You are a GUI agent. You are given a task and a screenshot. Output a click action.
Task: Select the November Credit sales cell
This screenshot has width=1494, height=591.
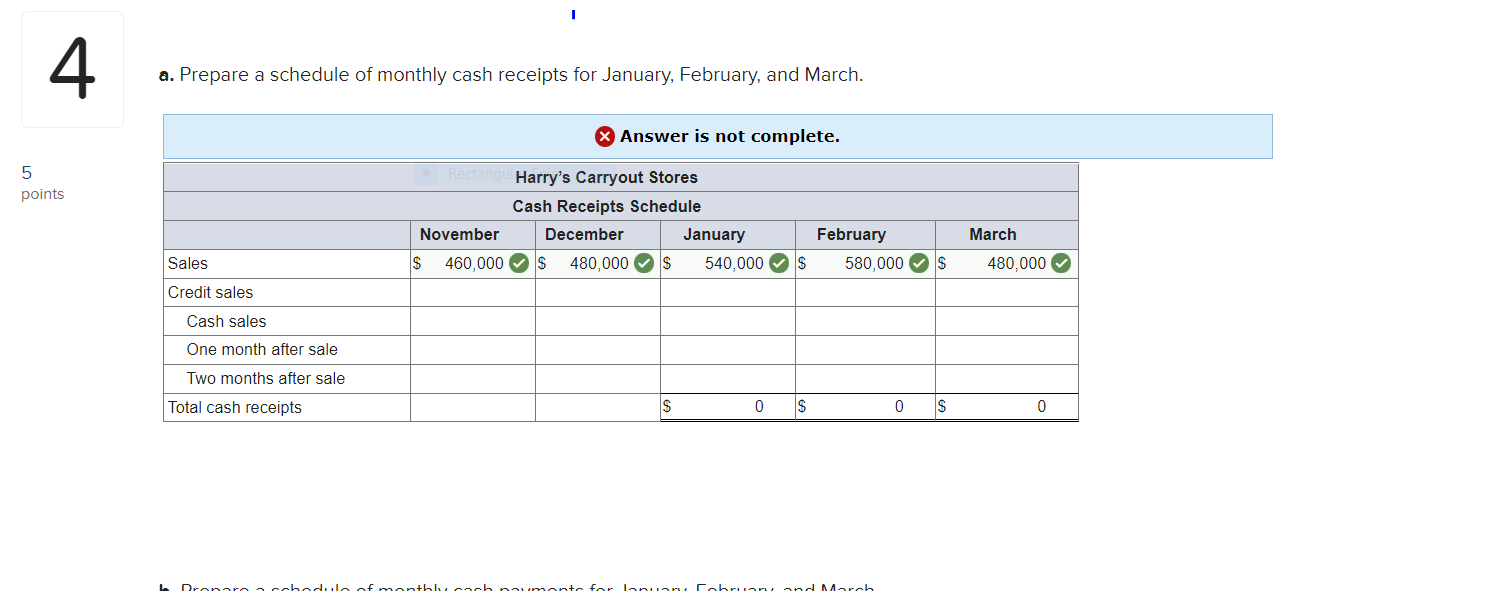tap(473, 293)
